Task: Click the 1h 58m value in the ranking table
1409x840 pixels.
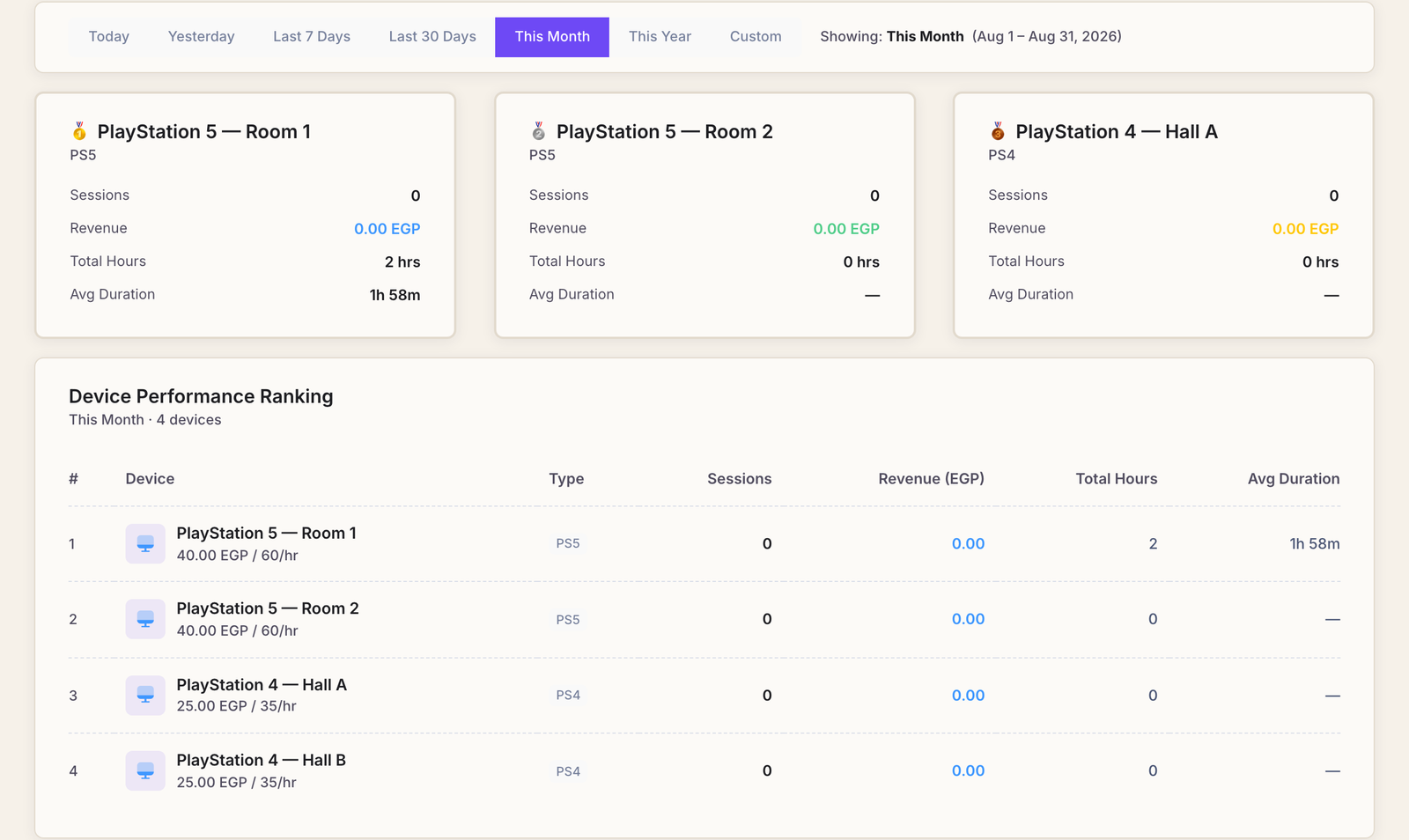Action: point(1315,544)
